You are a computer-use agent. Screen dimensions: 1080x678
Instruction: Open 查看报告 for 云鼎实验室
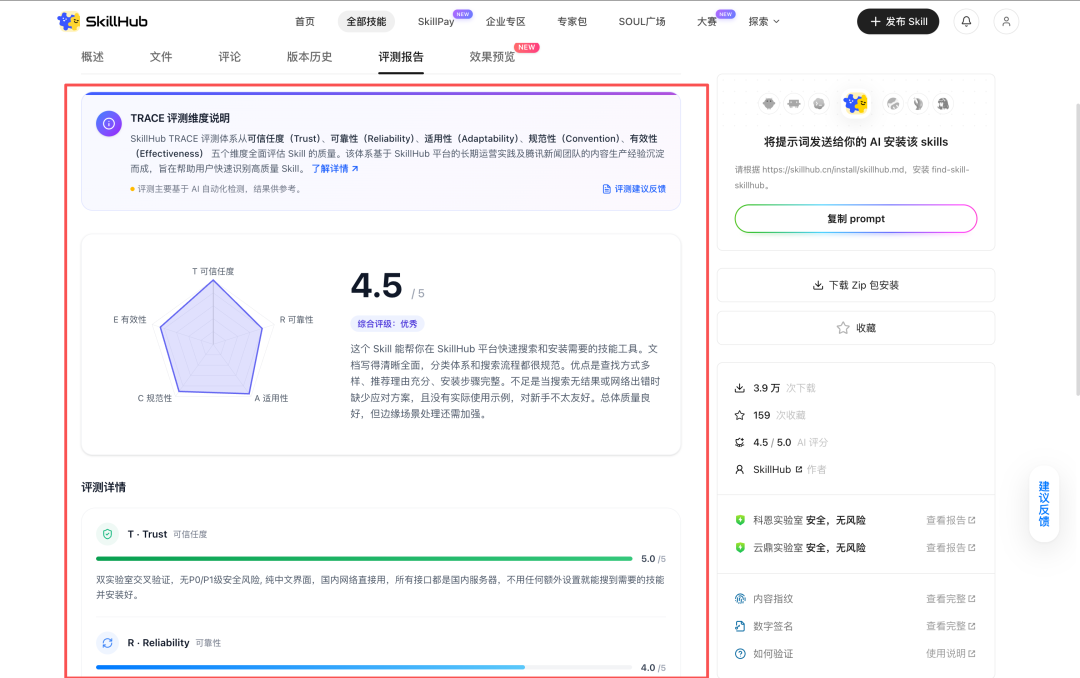951,548
